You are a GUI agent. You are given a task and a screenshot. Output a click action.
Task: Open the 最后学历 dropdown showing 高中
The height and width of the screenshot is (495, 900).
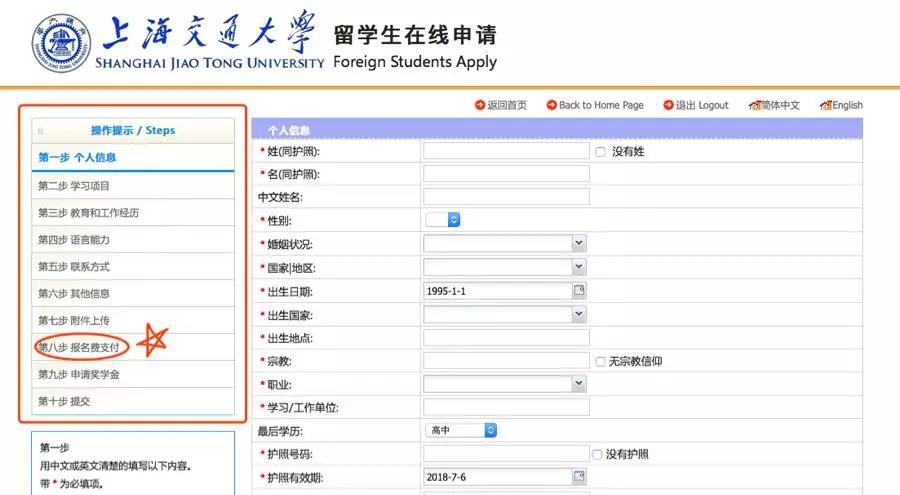[461, 430]
